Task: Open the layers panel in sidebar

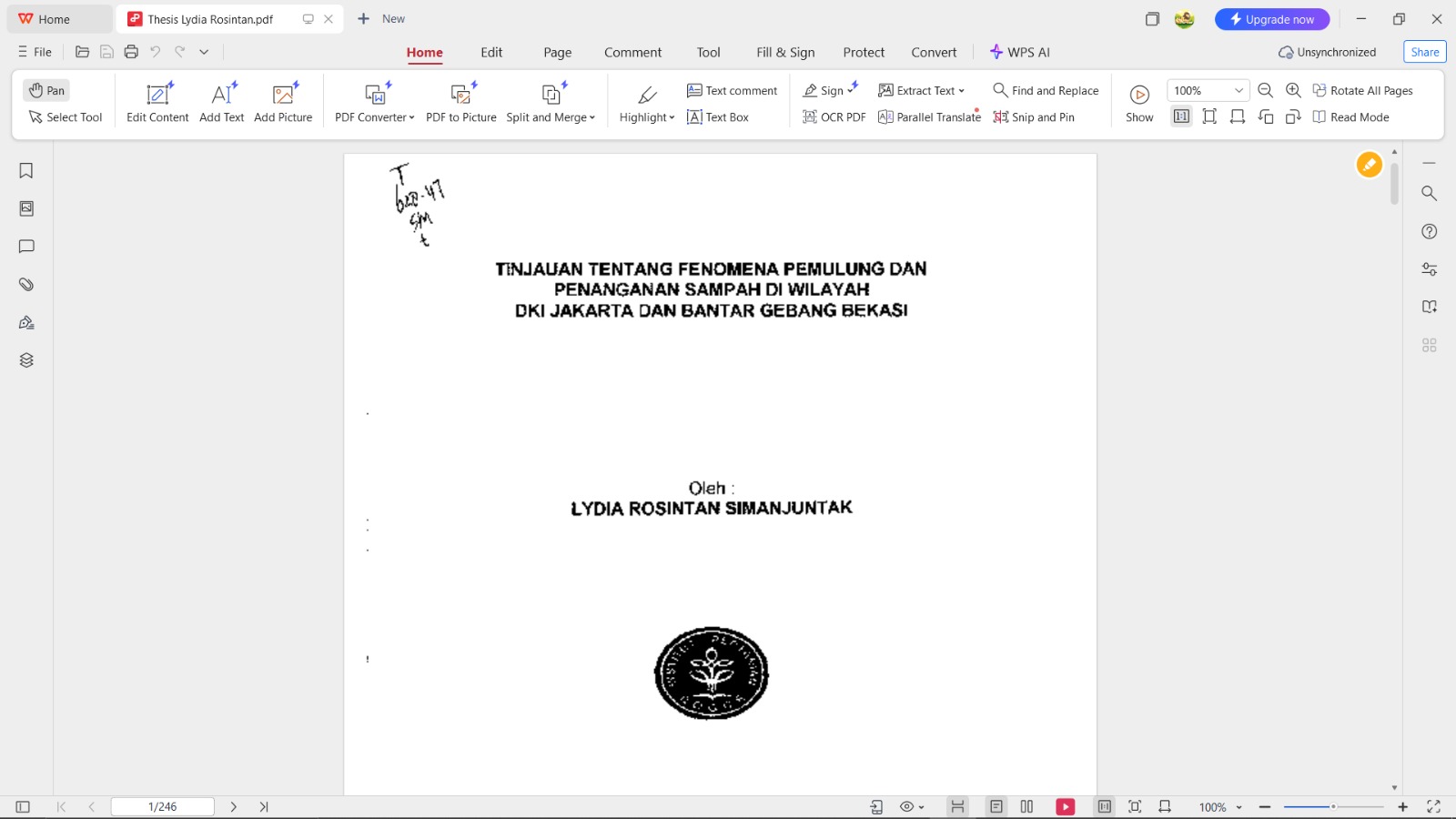Action: [x=26, y=360]
